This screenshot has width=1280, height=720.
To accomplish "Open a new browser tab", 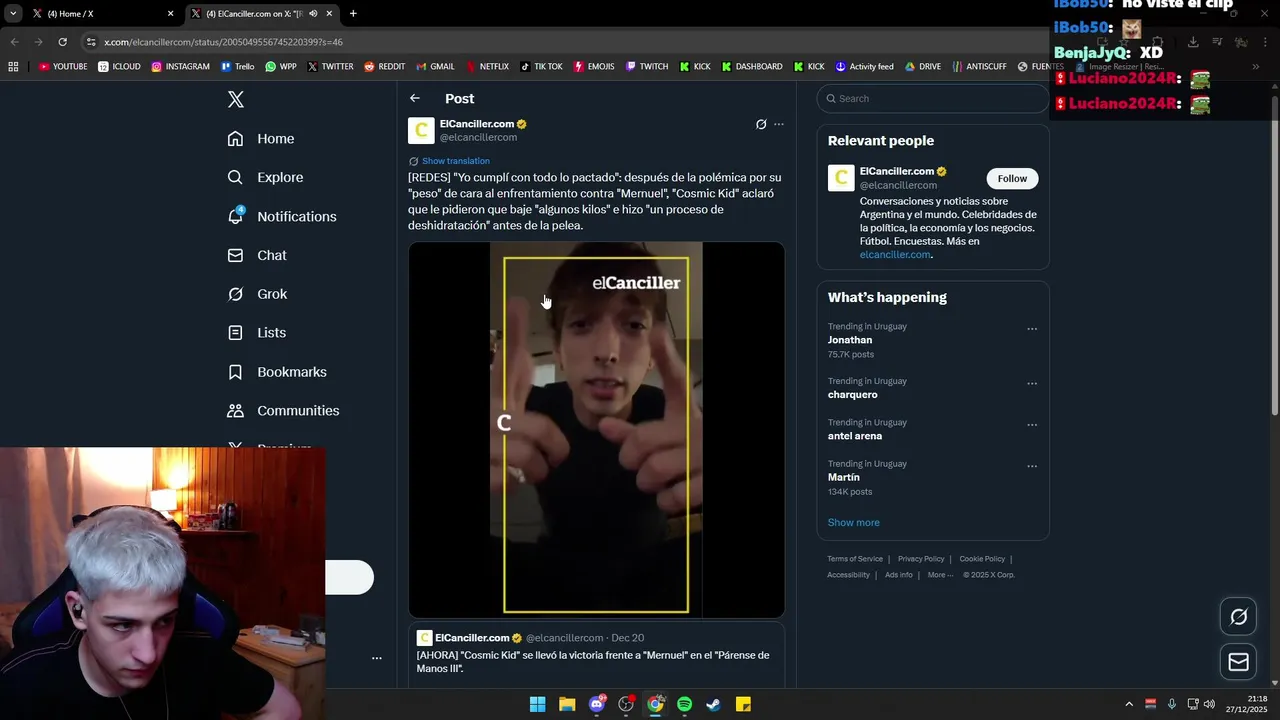I will tap(353, 14).
